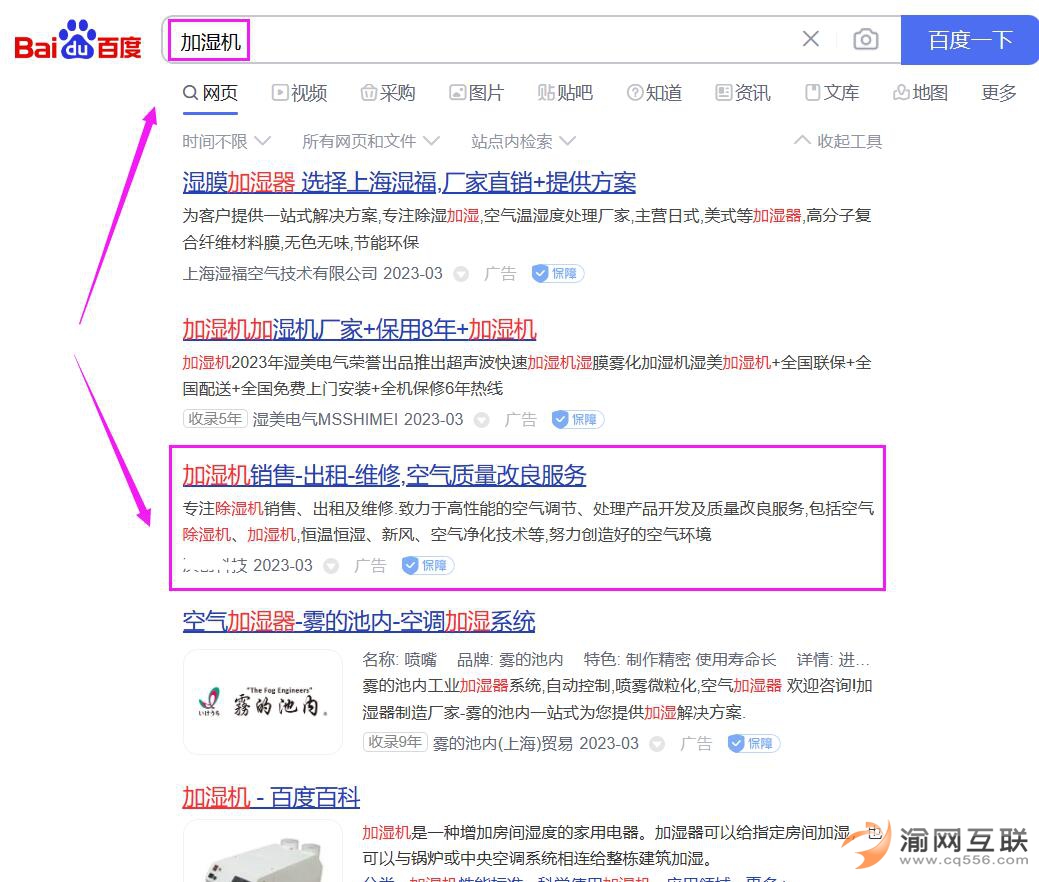Click the camera image search icon
Viewport: 1039px width, 882px height.
tap(865, 39)
